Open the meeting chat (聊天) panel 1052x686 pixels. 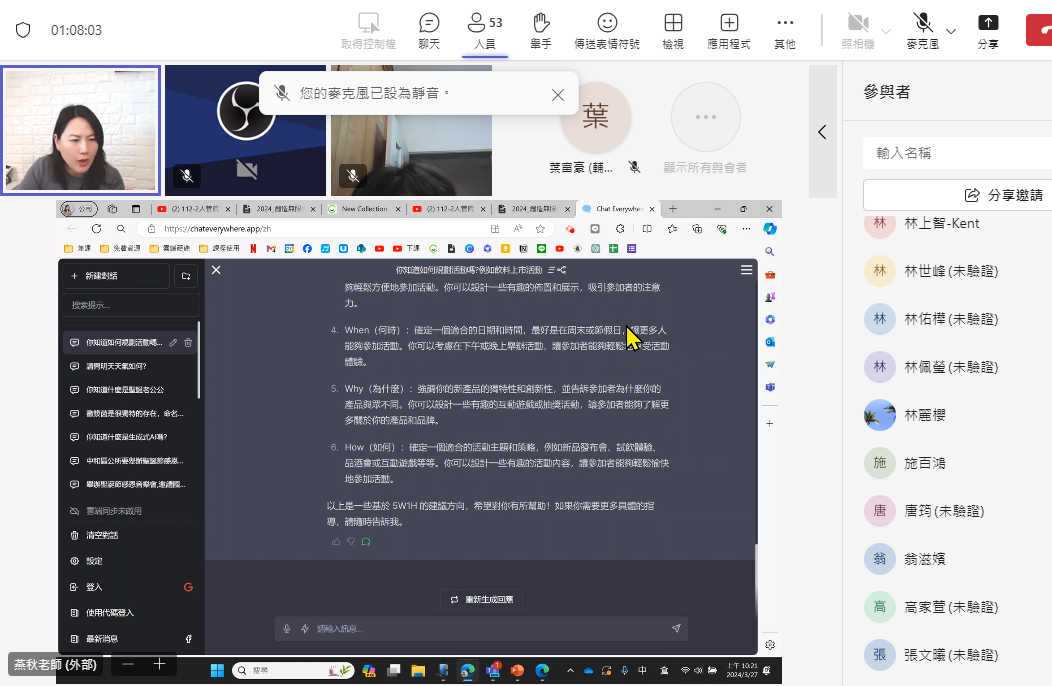pyautogui.click(x=429, y=31)
